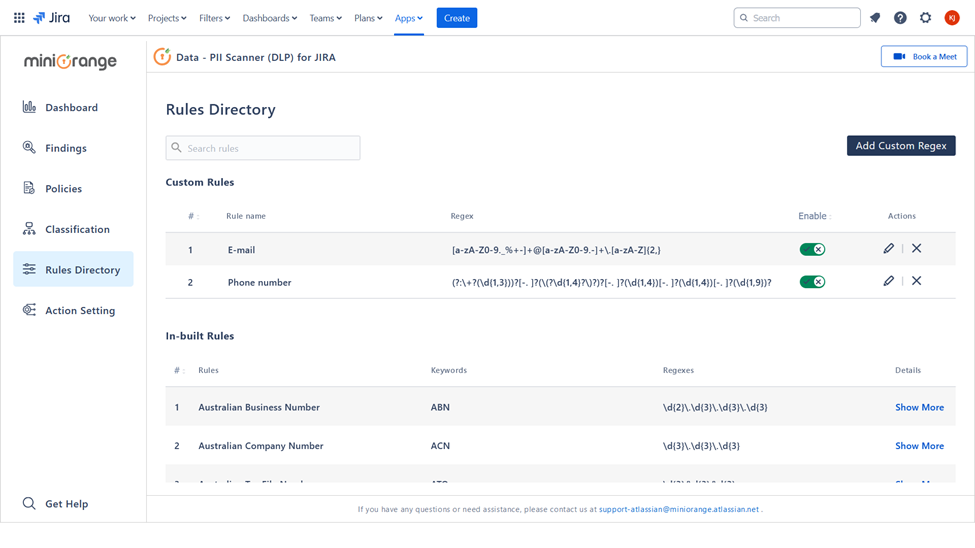
Task: Click the Rules Directory page heading
Action: pos(220,109)
